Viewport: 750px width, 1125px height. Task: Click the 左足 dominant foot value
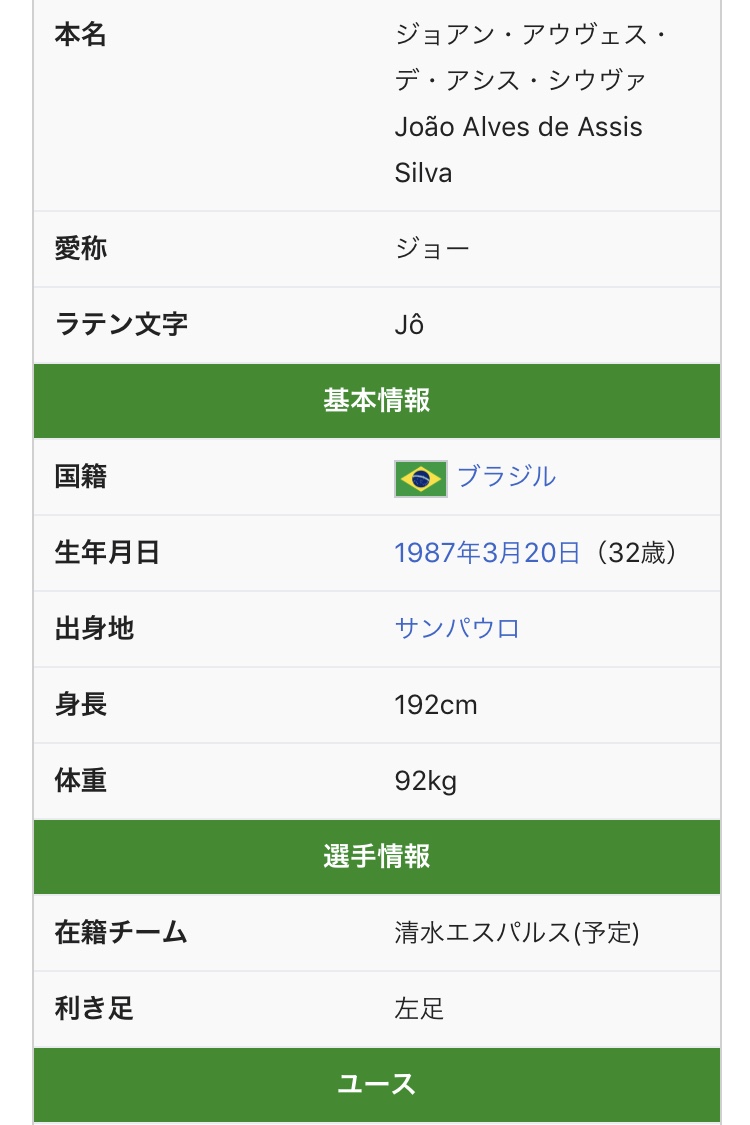tap(420, 1009)
